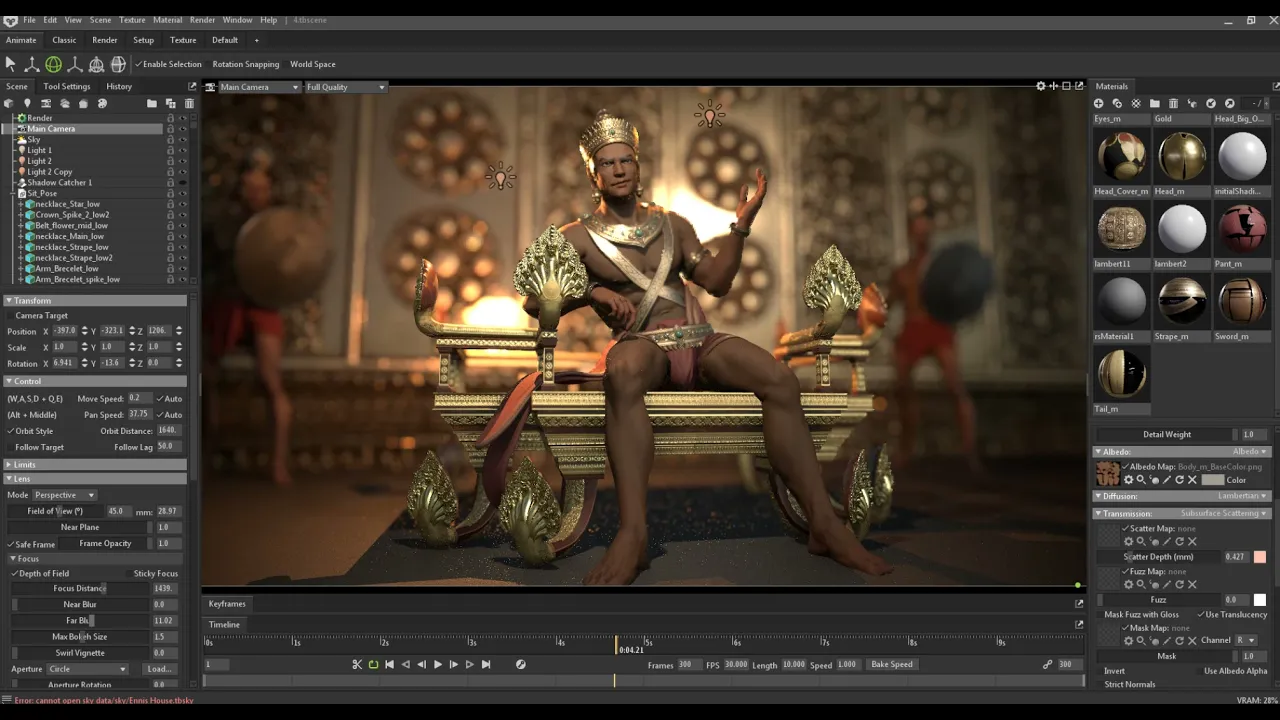
Task: Open the Full Quality dropdown
Action: pos(346,87)
